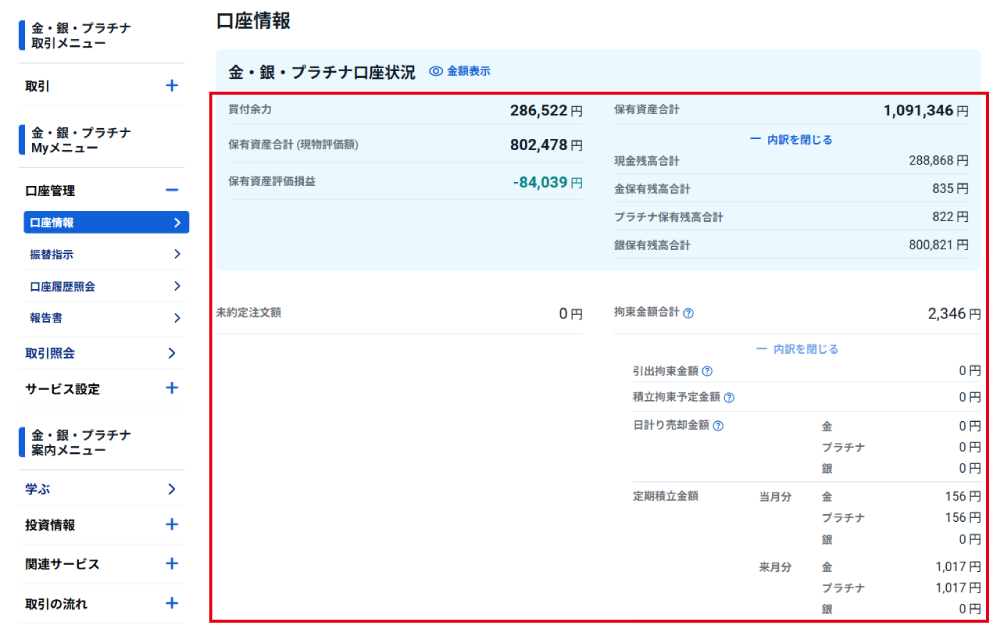Click the eye icon for 金額表示
Image resolution: width=1000 pixels, height=625 pixels.
[436, 72]
